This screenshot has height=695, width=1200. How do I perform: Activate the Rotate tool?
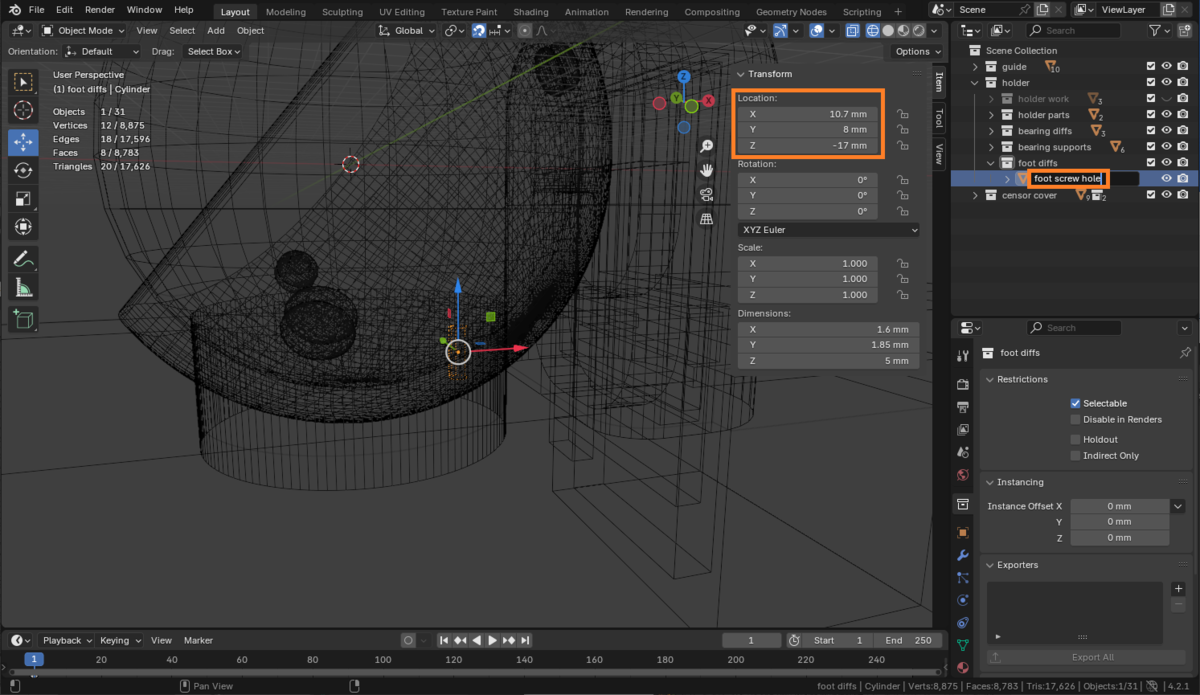click(x=23, y=170)
